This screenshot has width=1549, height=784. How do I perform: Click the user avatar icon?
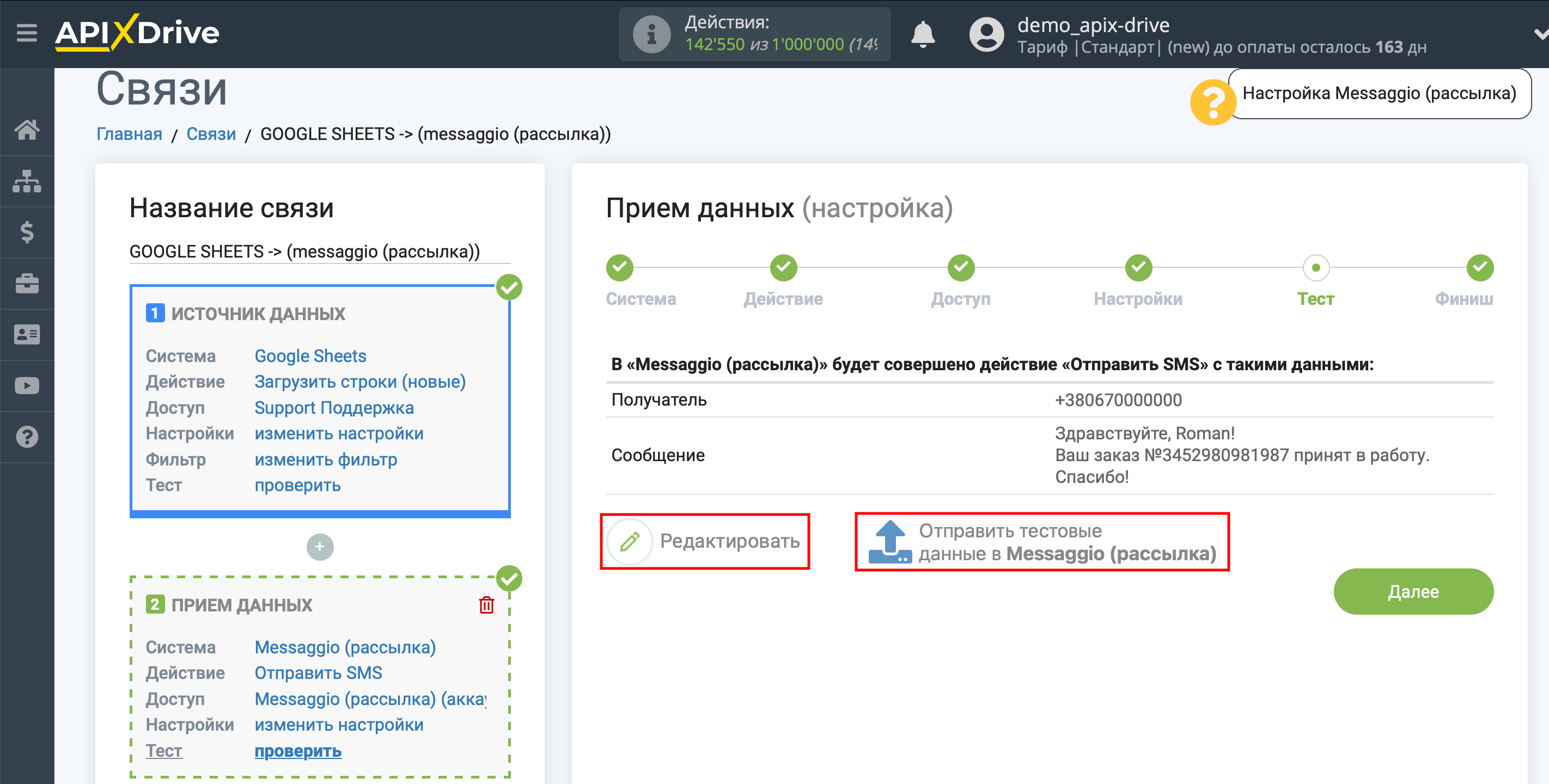pos(986,35)
